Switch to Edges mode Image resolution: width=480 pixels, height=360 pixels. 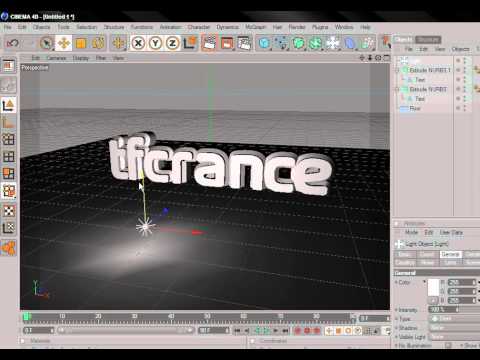tap(9, 156)
